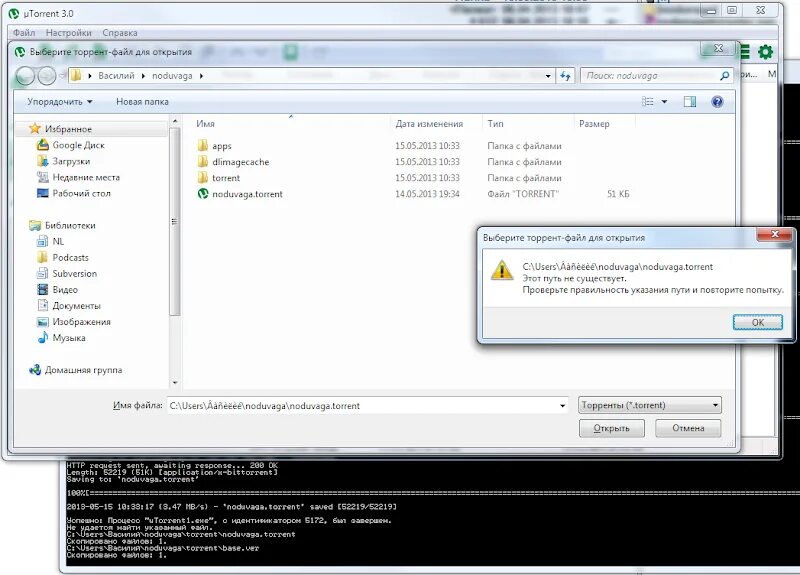Click the green list icon in uTorrent toolbar
The image size is (800, 575).
[744, 52]
